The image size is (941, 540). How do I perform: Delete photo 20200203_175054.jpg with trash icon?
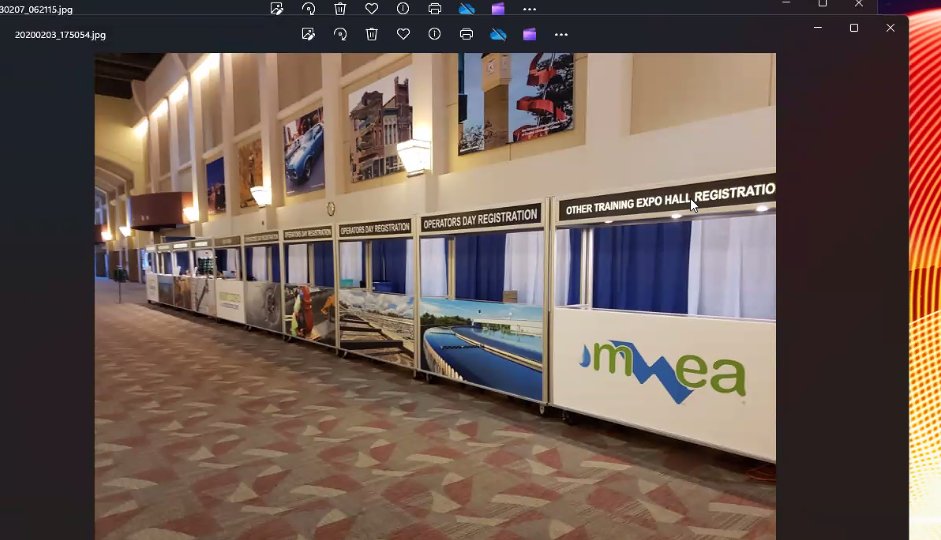click(371, 34)
